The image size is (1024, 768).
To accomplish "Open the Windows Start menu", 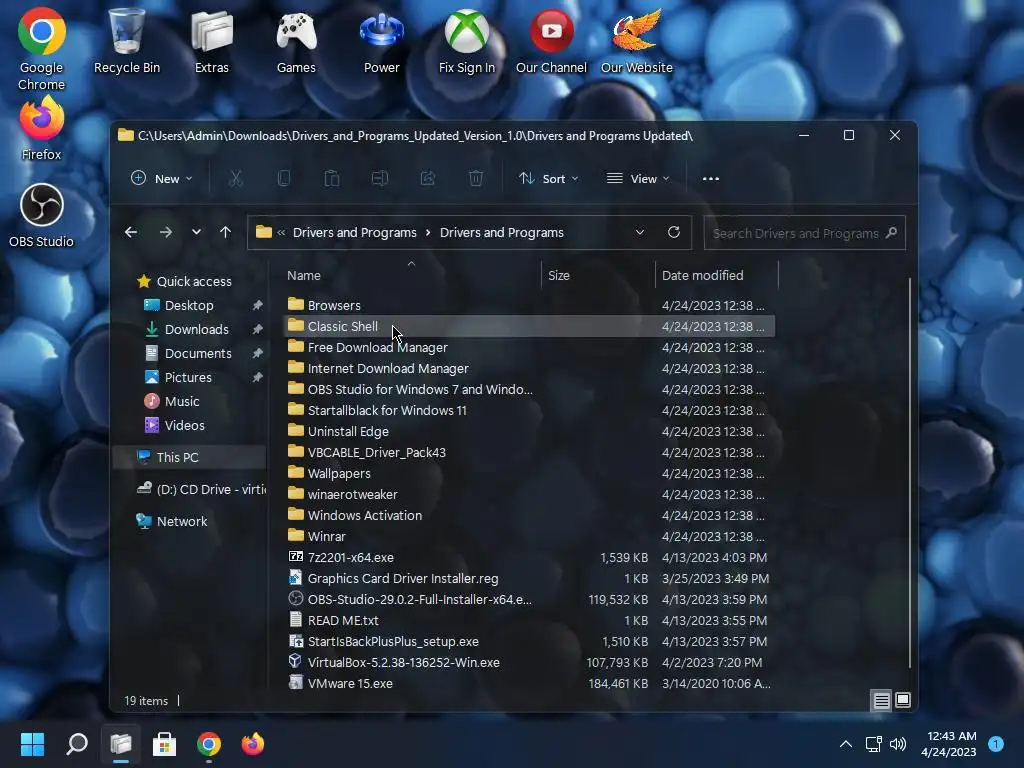I will point(32,744).
